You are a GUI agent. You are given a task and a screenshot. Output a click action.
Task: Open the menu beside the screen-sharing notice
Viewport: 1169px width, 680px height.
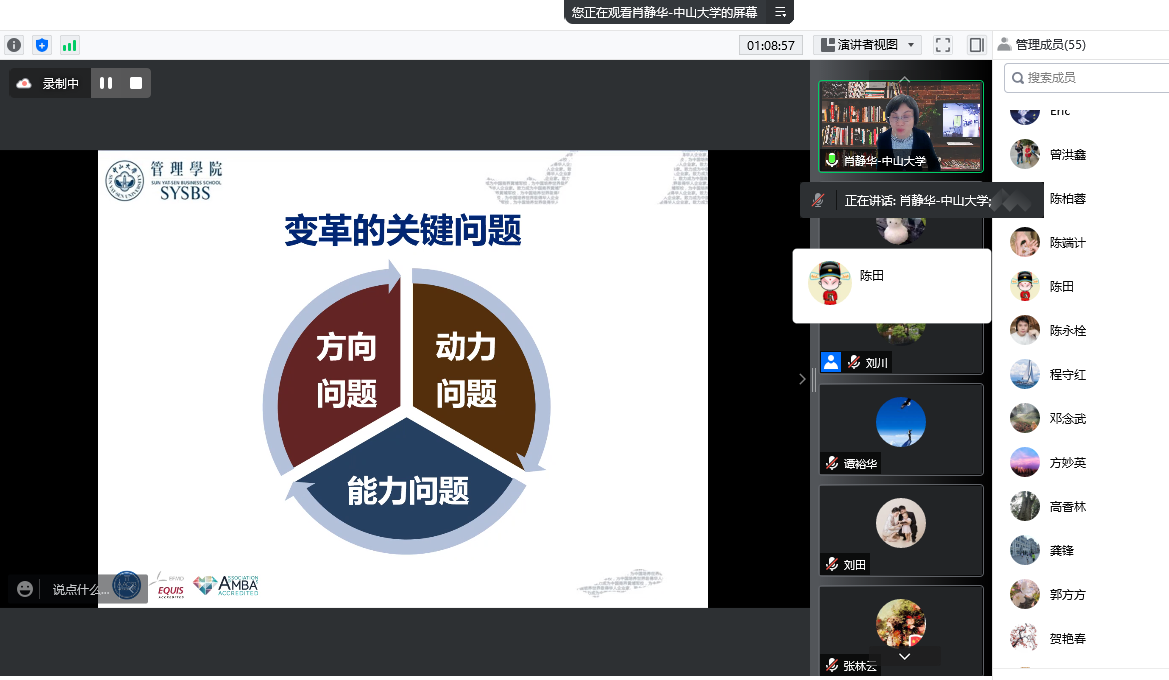pyautogui.click(x=780, y=12)
